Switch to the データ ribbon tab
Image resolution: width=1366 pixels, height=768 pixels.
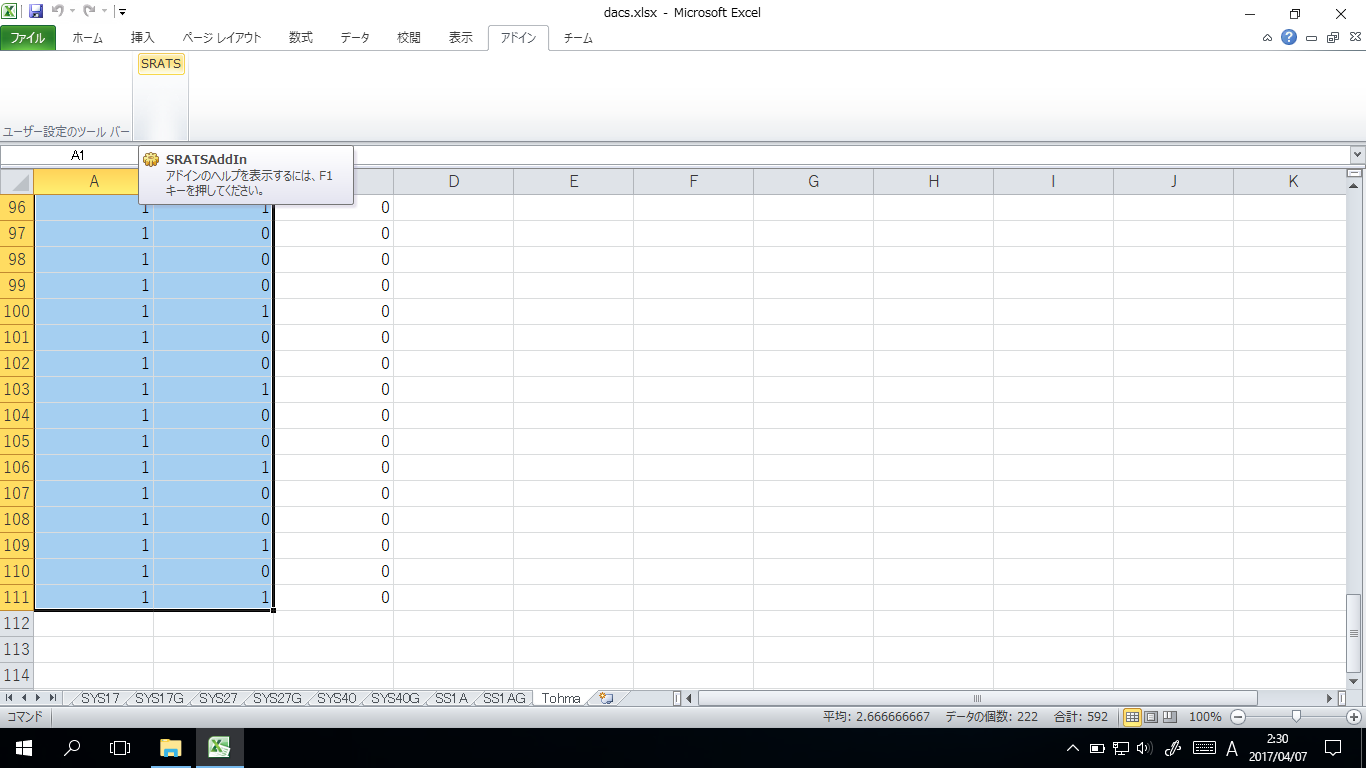click(x=355, y=38)
